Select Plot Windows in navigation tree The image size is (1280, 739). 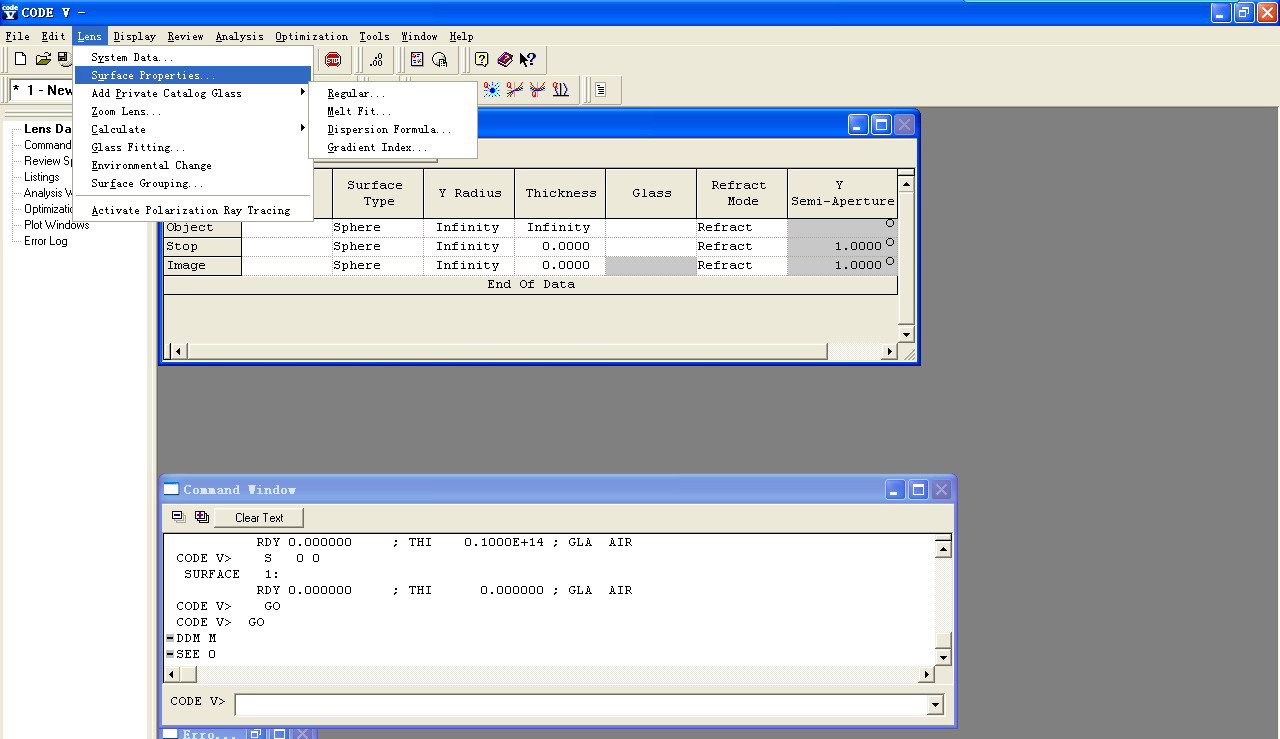click(x=56, y=225)
